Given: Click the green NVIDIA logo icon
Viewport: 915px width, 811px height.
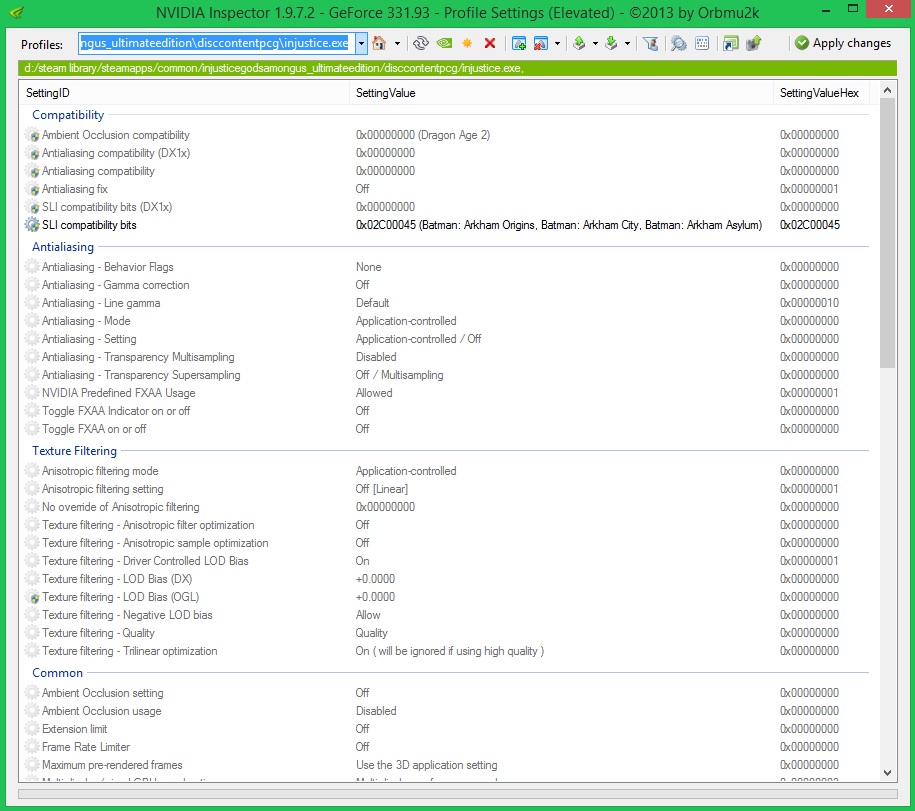Looking at the screenshot, I should 444,44.
